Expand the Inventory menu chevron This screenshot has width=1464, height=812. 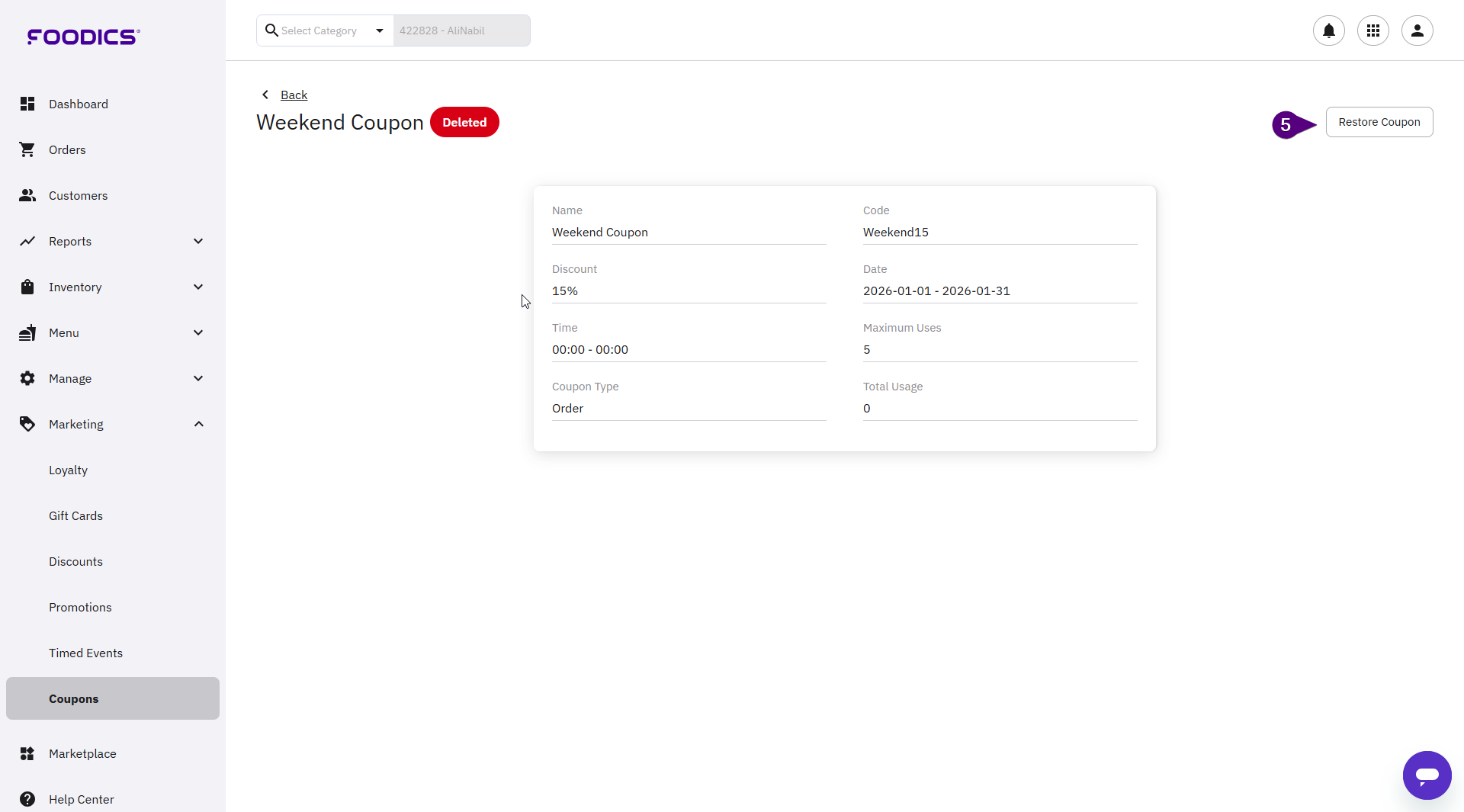coord(198,287)
